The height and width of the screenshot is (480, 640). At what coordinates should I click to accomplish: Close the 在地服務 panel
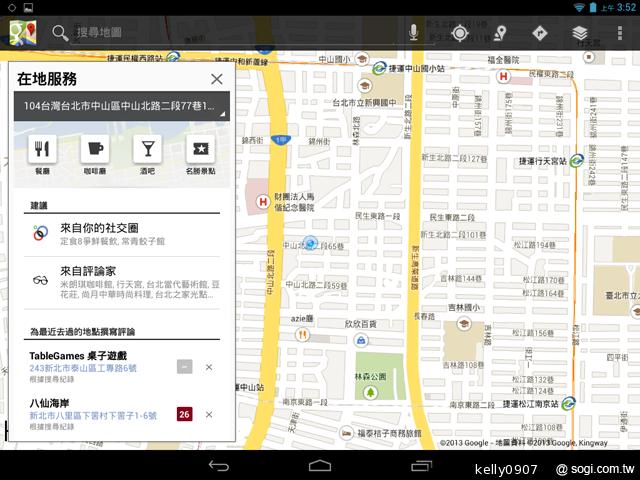[x=217, y=79]
